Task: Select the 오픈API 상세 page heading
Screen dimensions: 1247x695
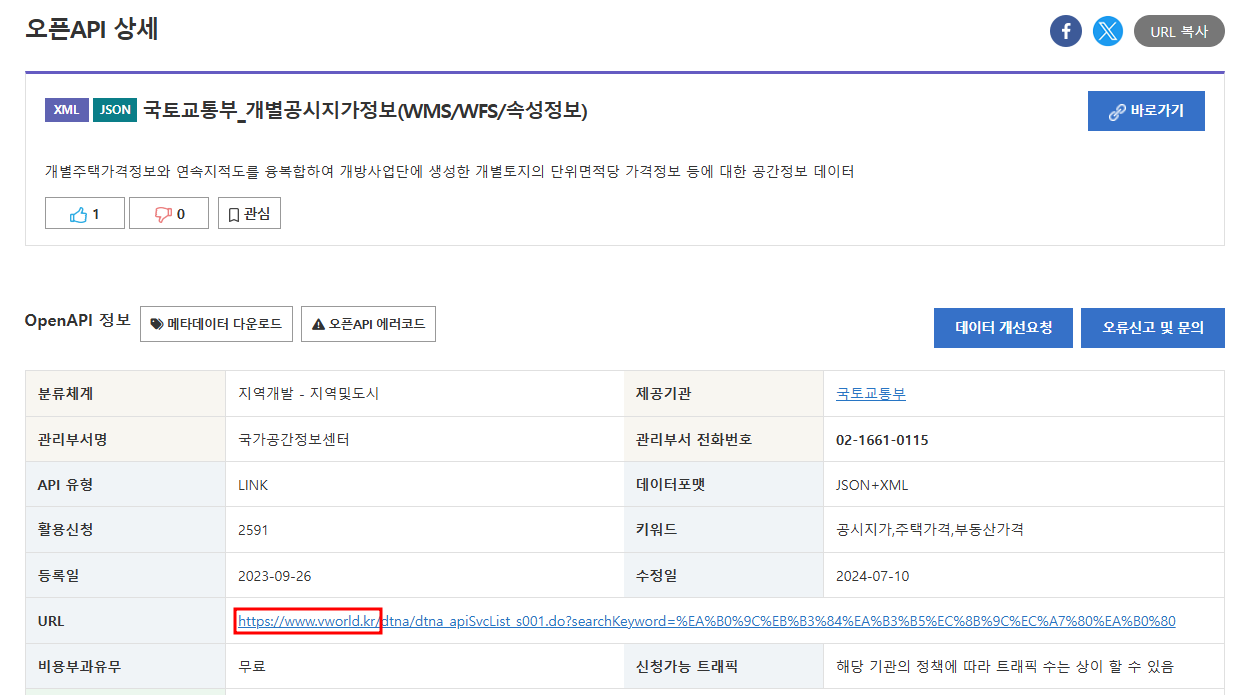Action: pyautogui.click(x=91, y=29)
